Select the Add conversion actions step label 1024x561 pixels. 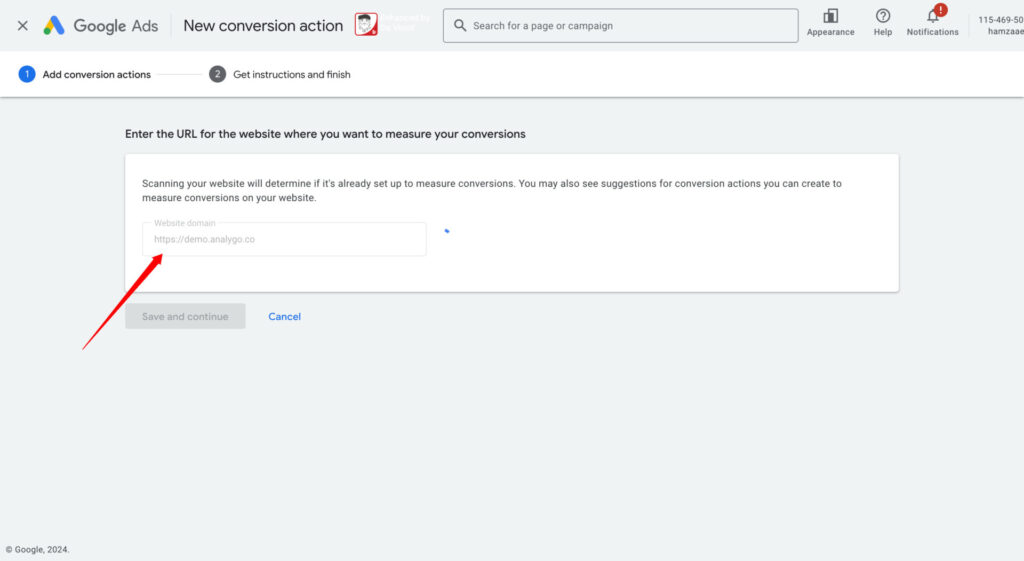[96, 74]
